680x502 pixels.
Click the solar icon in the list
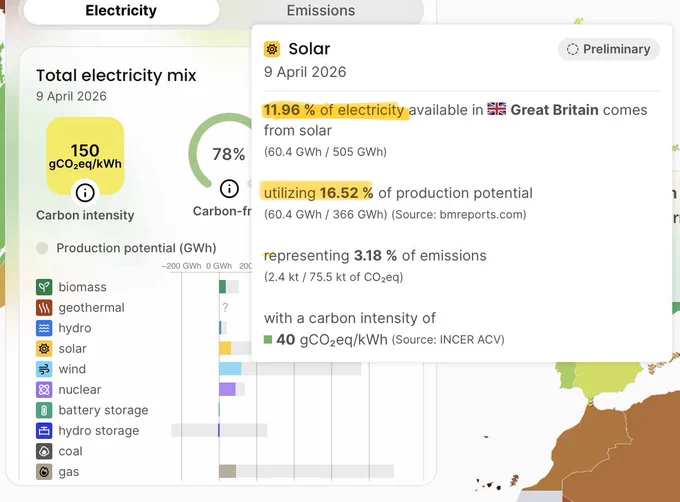tap(44, 349)
